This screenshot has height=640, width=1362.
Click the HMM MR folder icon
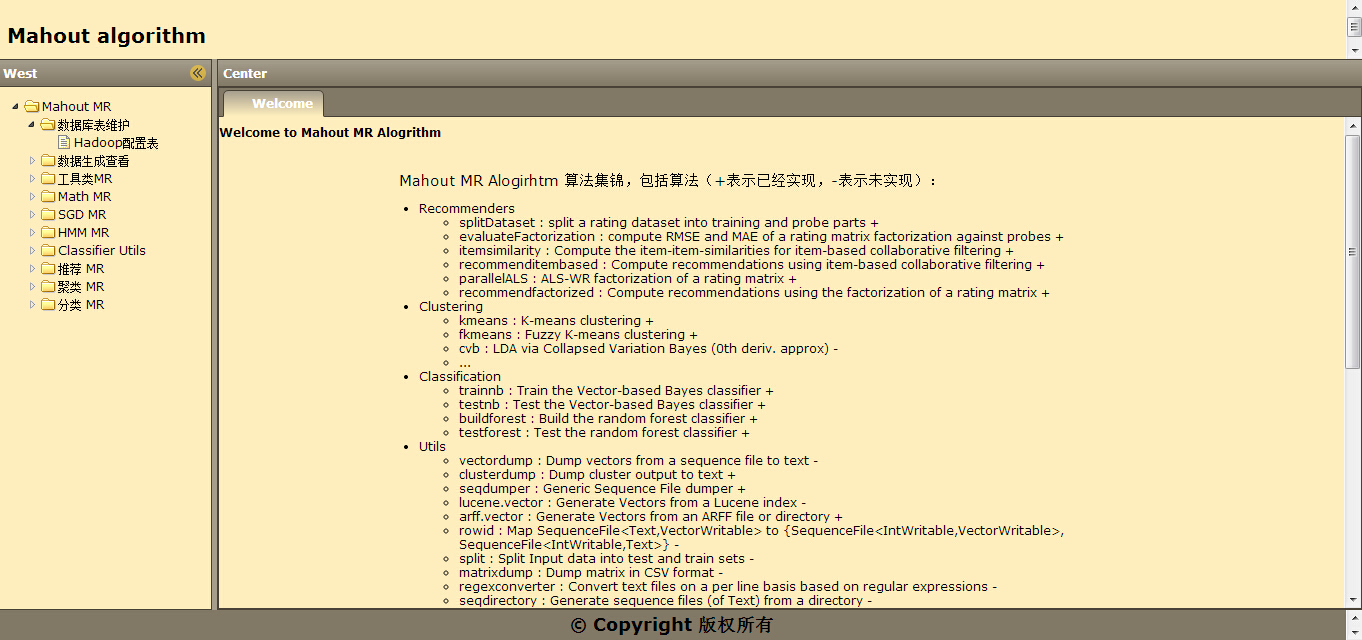(x=48, y=233)
